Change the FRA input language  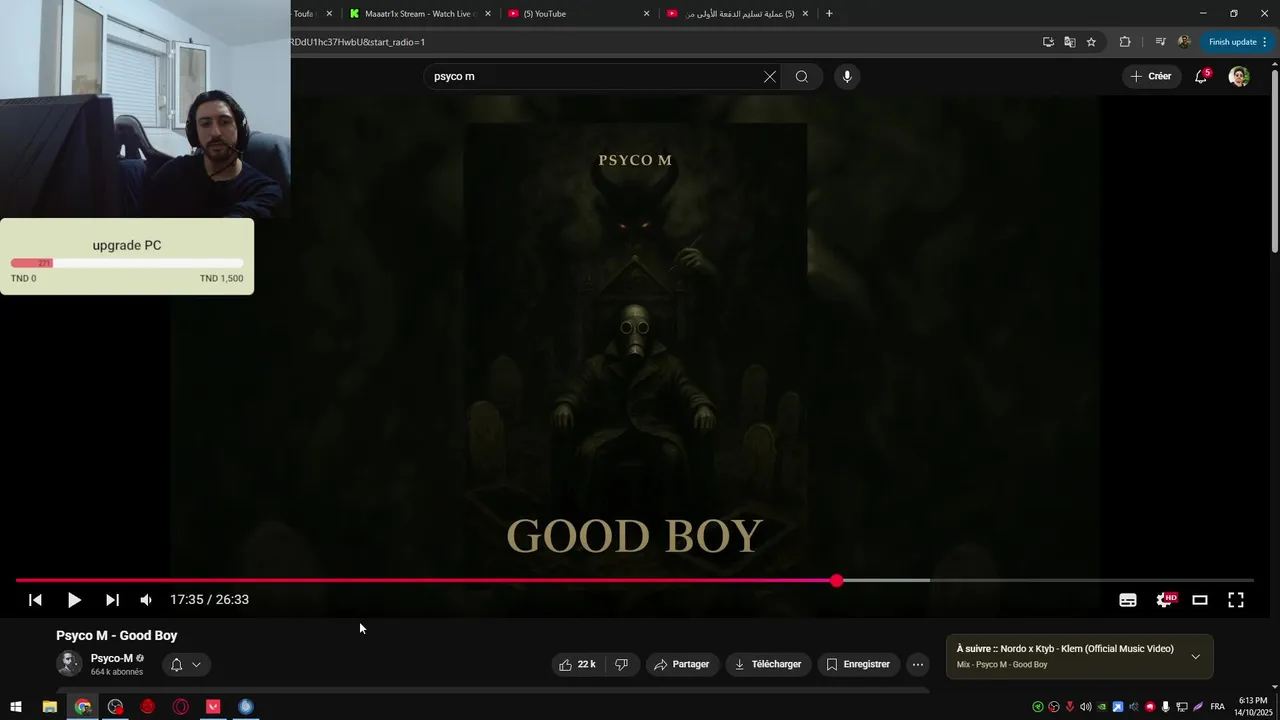point(1217,707)
